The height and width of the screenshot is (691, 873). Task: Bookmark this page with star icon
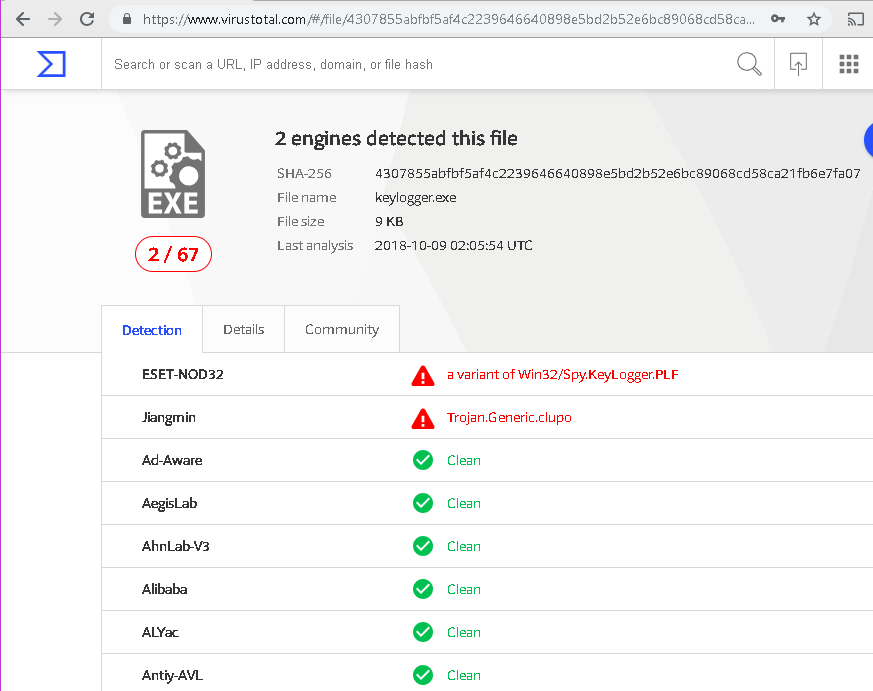tap(814, 19)
